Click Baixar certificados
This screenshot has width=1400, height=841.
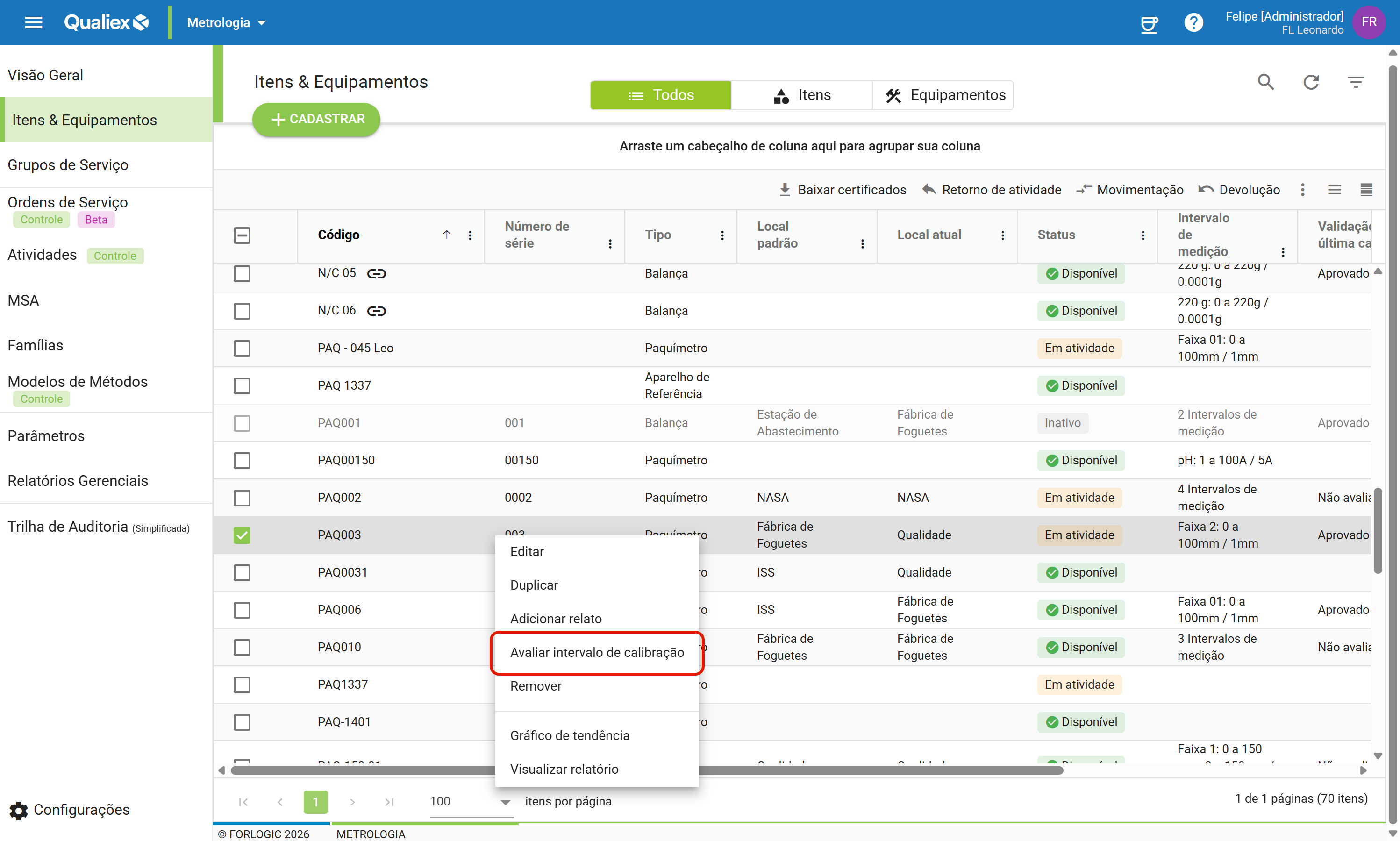pyautogui.click(x=842, y=190)
